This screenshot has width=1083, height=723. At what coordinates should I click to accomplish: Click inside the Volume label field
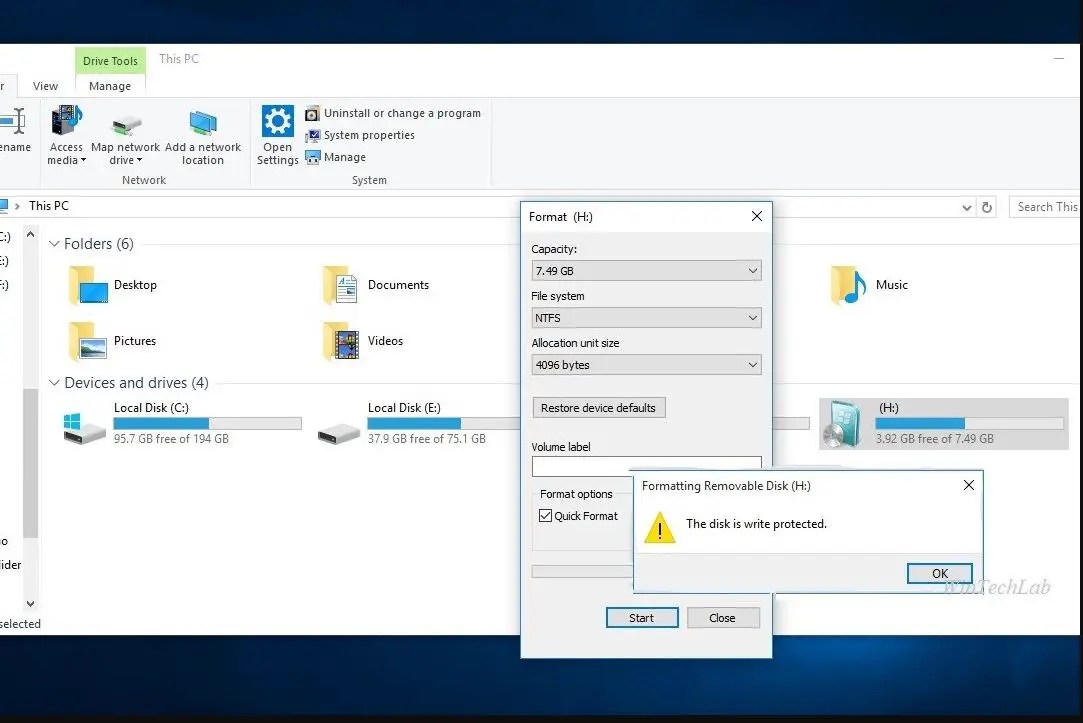pos(645,466)
